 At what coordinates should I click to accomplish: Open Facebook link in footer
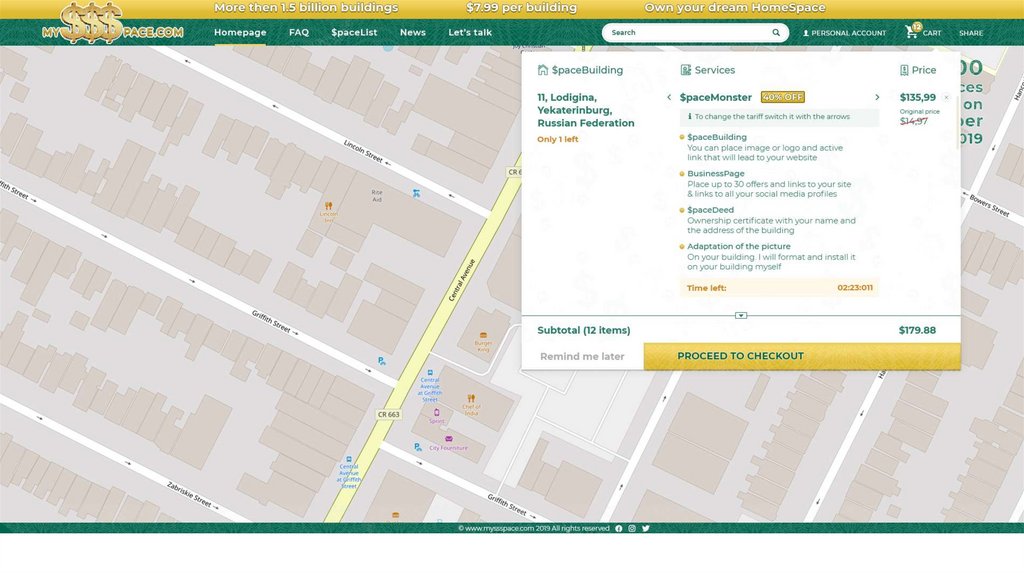pyautogui.click(x=619, y=528)
